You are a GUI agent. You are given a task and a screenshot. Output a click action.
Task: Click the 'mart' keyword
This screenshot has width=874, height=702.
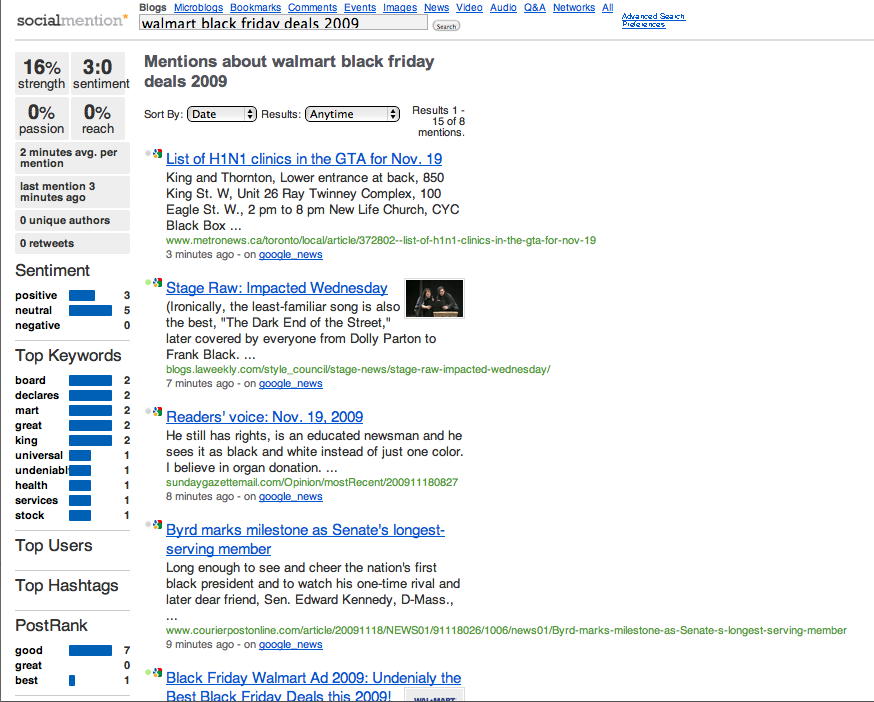pyautogui.click(x=27, y=410)
